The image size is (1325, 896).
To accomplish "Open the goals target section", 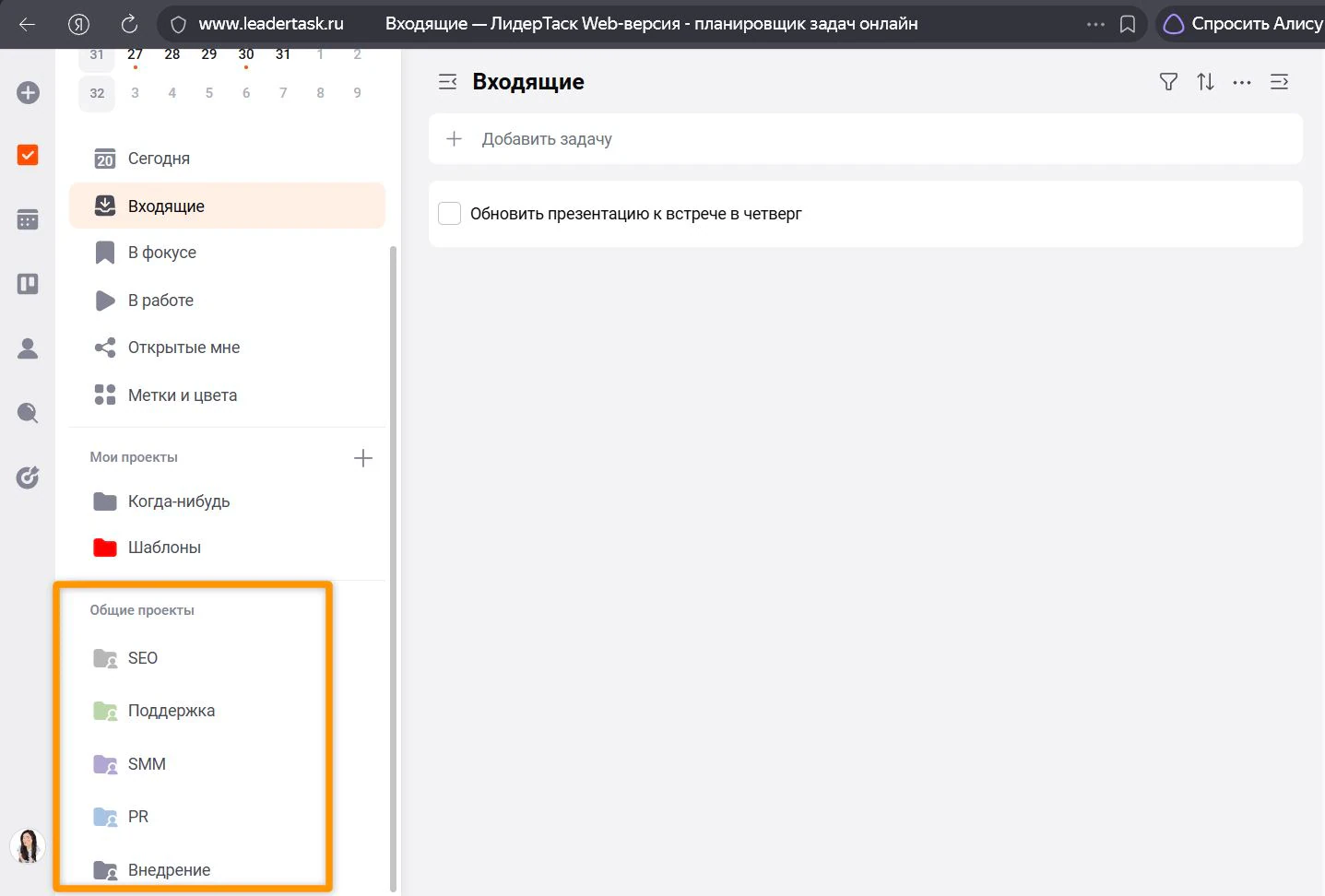I will point(28,477).
